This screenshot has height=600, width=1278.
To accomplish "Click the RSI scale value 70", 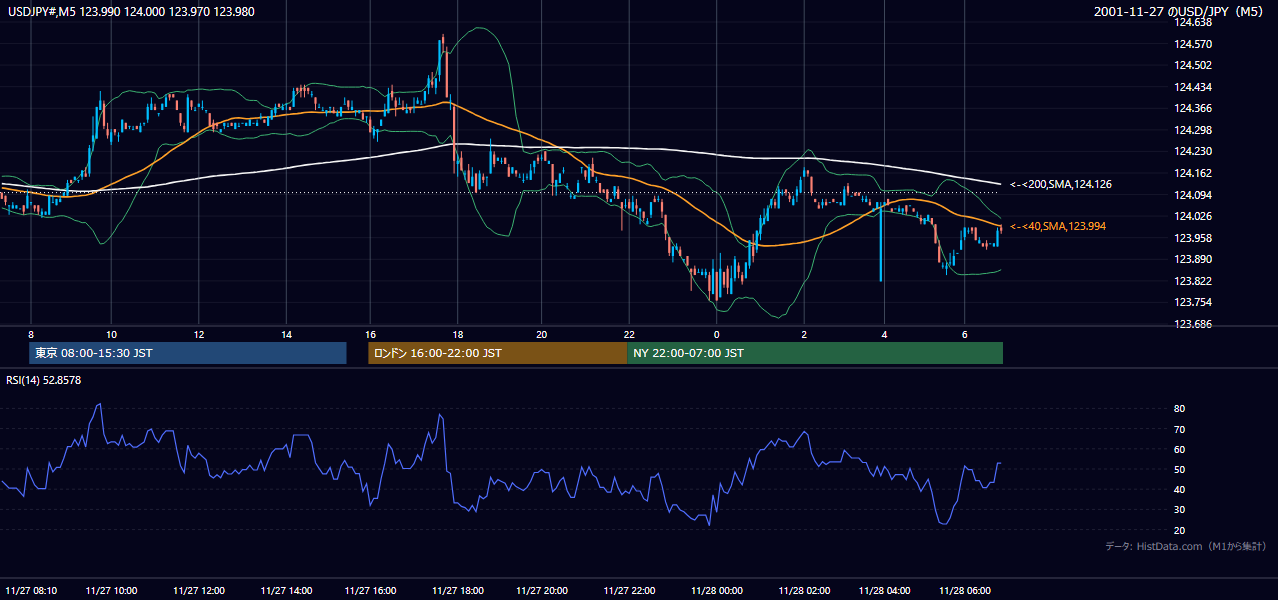I will [1179, 429].
